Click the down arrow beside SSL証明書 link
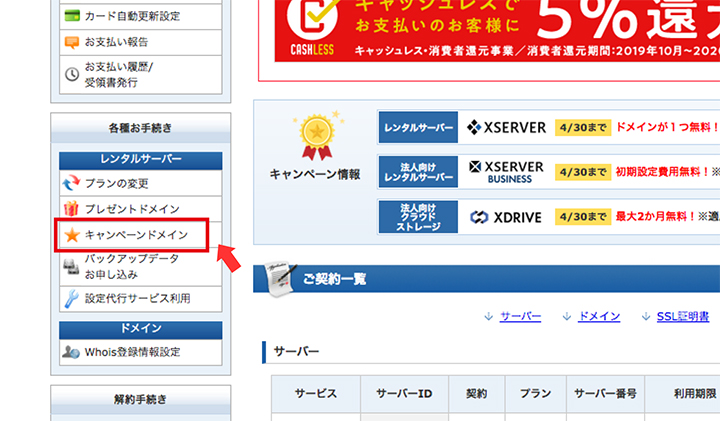This screenshot has width=720, height=421. (646, 316)
